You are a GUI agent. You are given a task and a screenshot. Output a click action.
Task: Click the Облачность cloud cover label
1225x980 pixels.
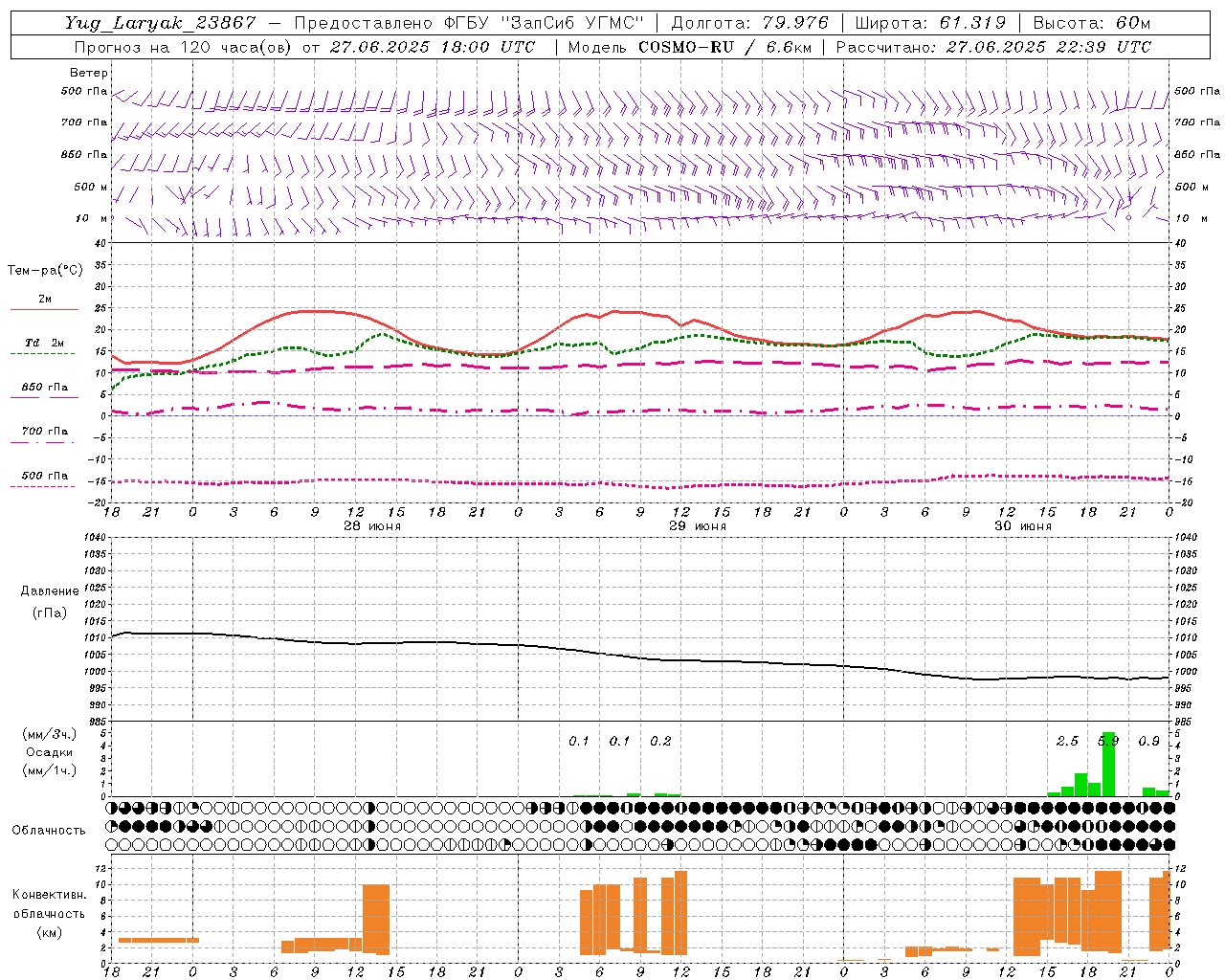49,830
